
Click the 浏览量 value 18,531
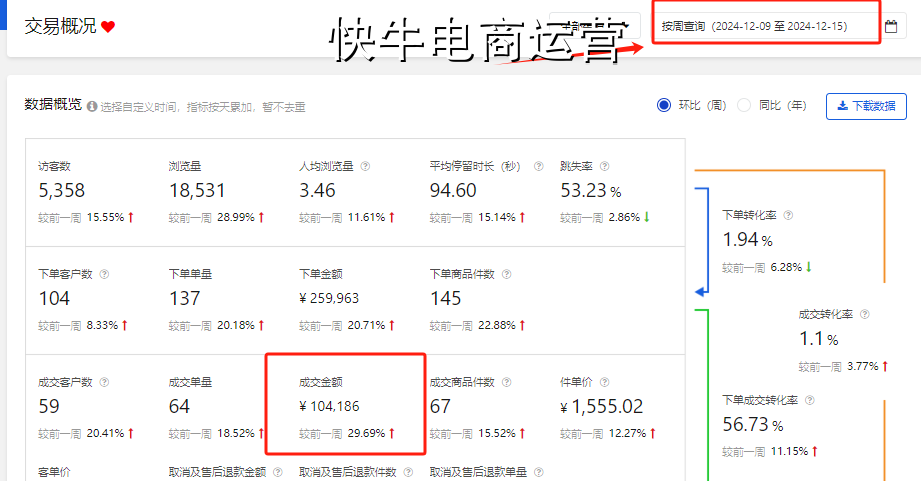click(197, 190)
